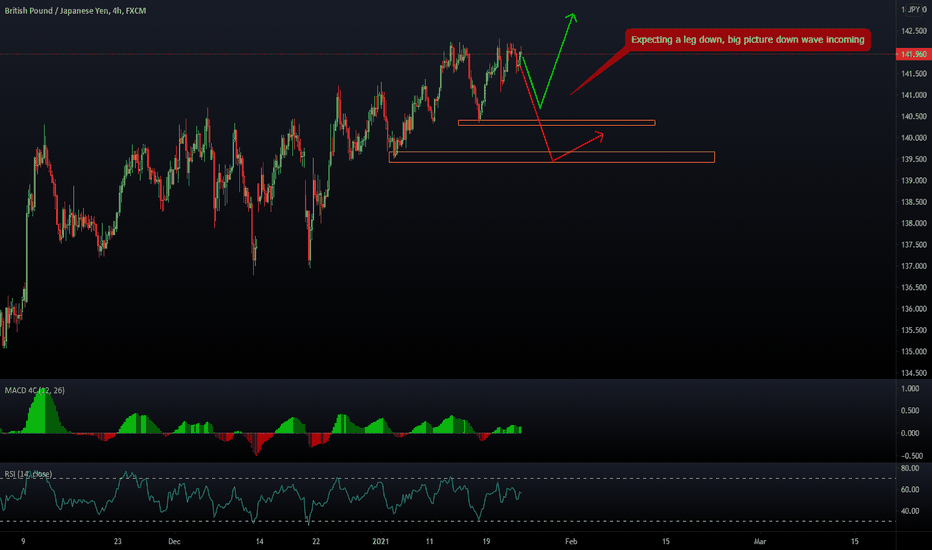Screen dimensions: 932x550
Task: Click the 140.000 price axis label
Action: click(x=914, y=138)
